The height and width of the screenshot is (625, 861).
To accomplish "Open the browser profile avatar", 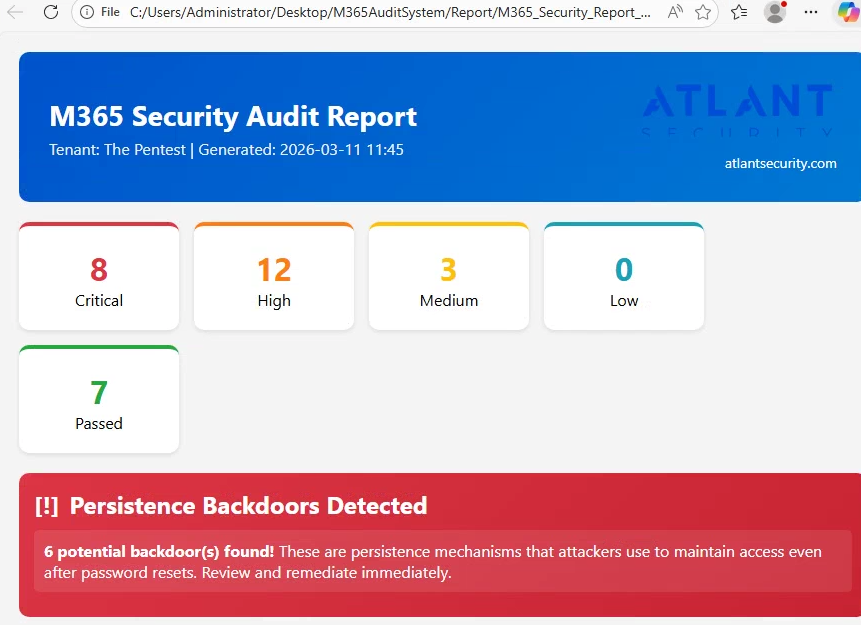I will 775,12.
